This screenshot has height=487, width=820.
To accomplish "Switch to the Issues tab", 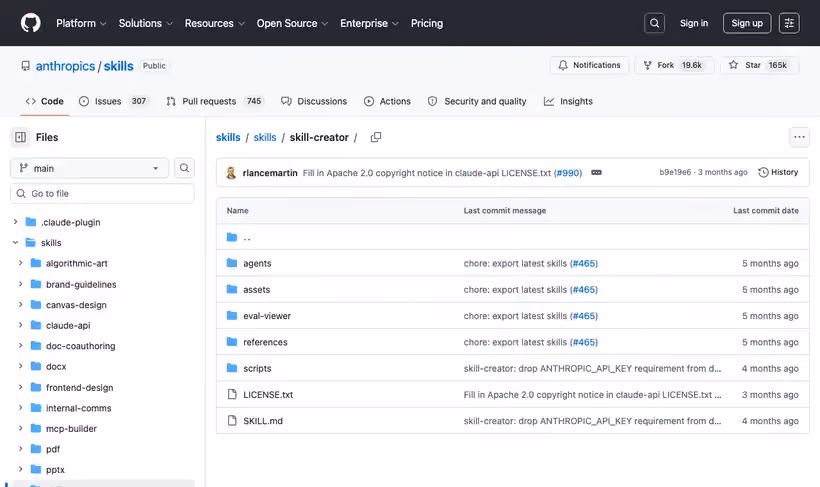I will [113, 101].
